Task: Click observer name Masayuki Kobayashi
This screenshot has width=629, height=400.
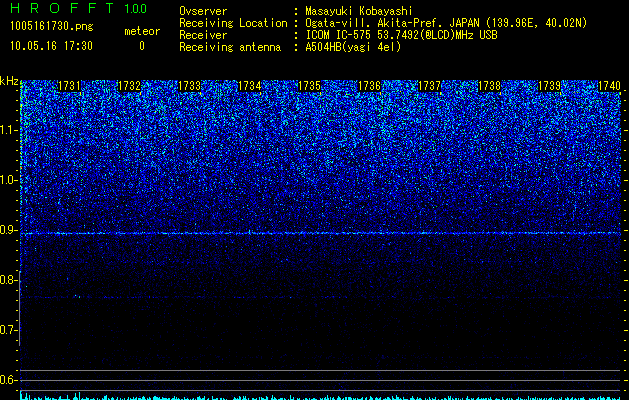Action: [359, 11]
